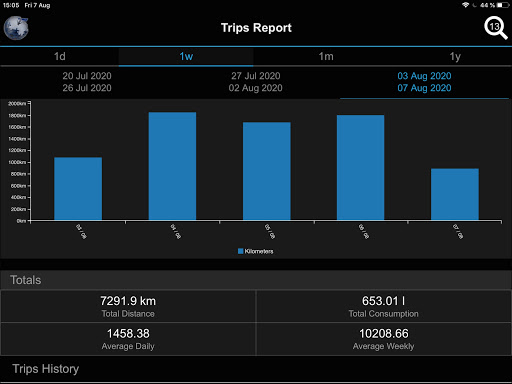The image size is (512, 384).
Task: Tap the first bar for 03/08
Action: pos(78,189)
